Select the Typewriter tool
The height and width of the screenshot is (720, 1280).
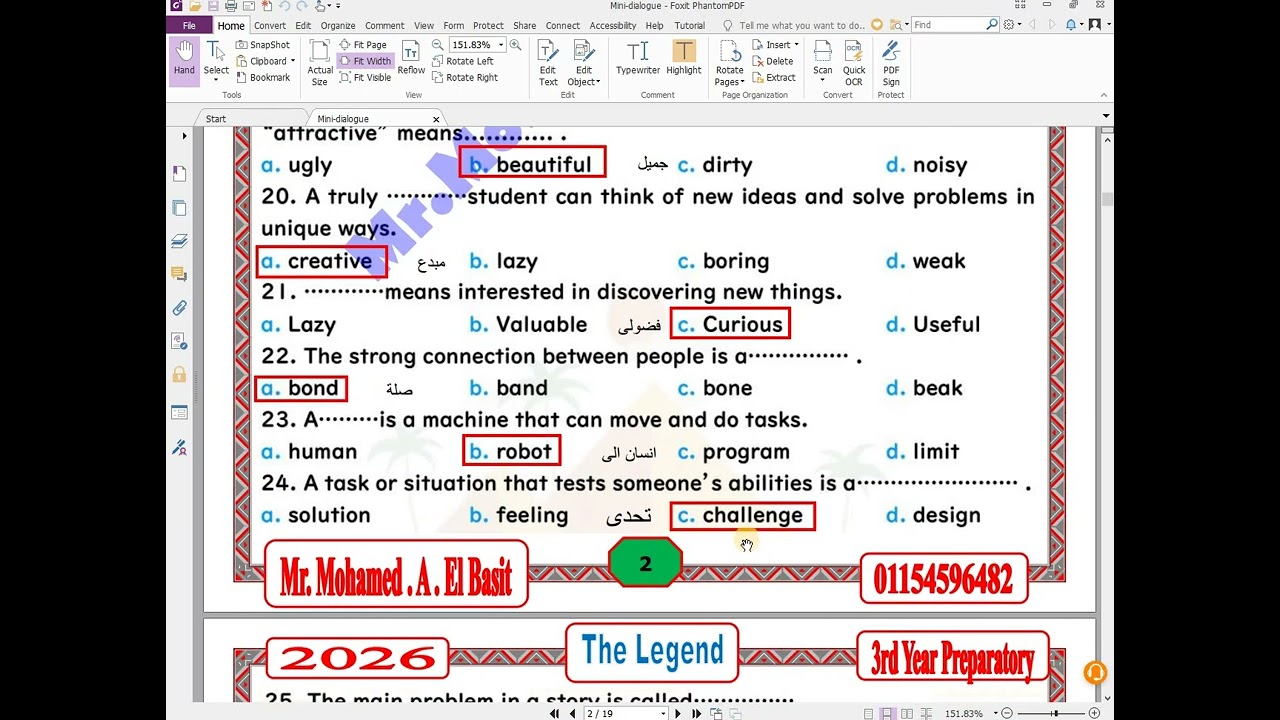click(638, 58)
